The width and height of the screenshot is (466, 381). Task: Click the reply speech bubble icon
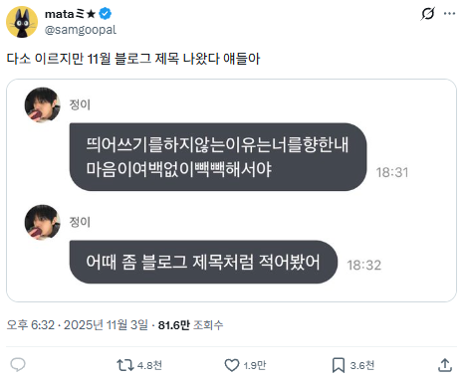point(18,365)
